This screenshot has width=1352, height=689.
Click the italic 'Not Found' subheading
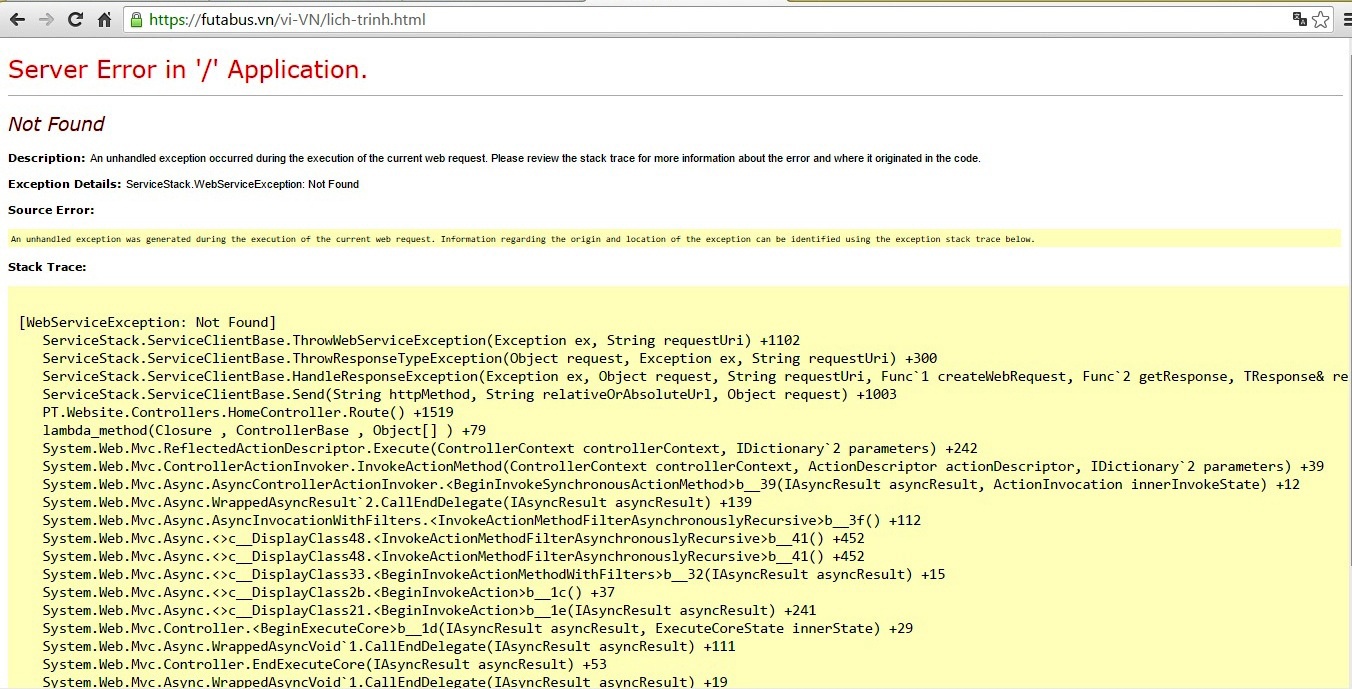click(x=56, y=124)
